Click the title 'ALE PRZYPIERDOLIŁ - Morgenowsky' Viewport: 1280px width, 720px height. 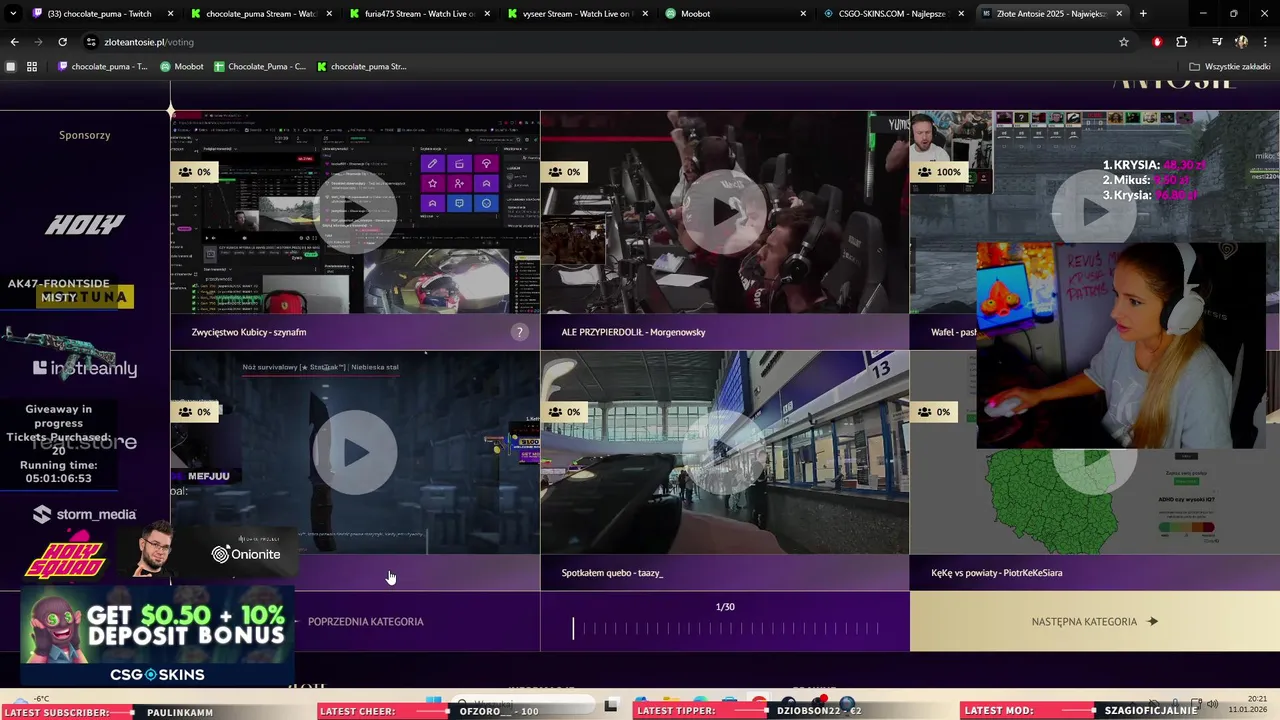(x=633, y=332)
